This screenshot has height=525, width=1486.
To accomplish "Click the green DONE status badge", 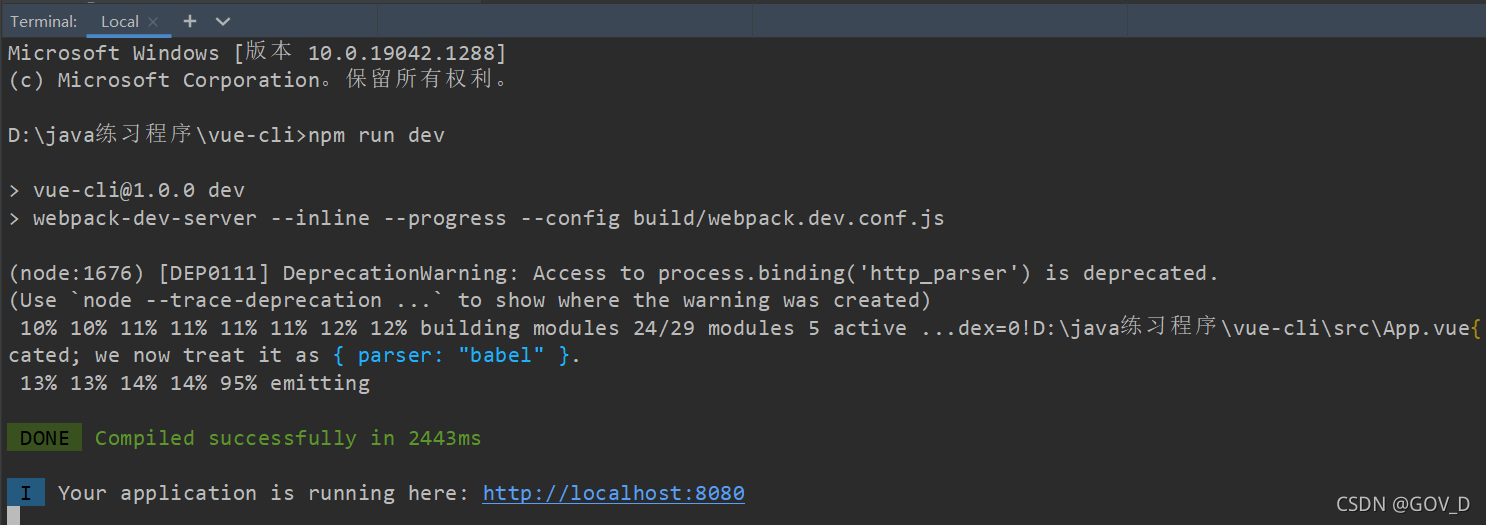I will click(x=44, y=438).
